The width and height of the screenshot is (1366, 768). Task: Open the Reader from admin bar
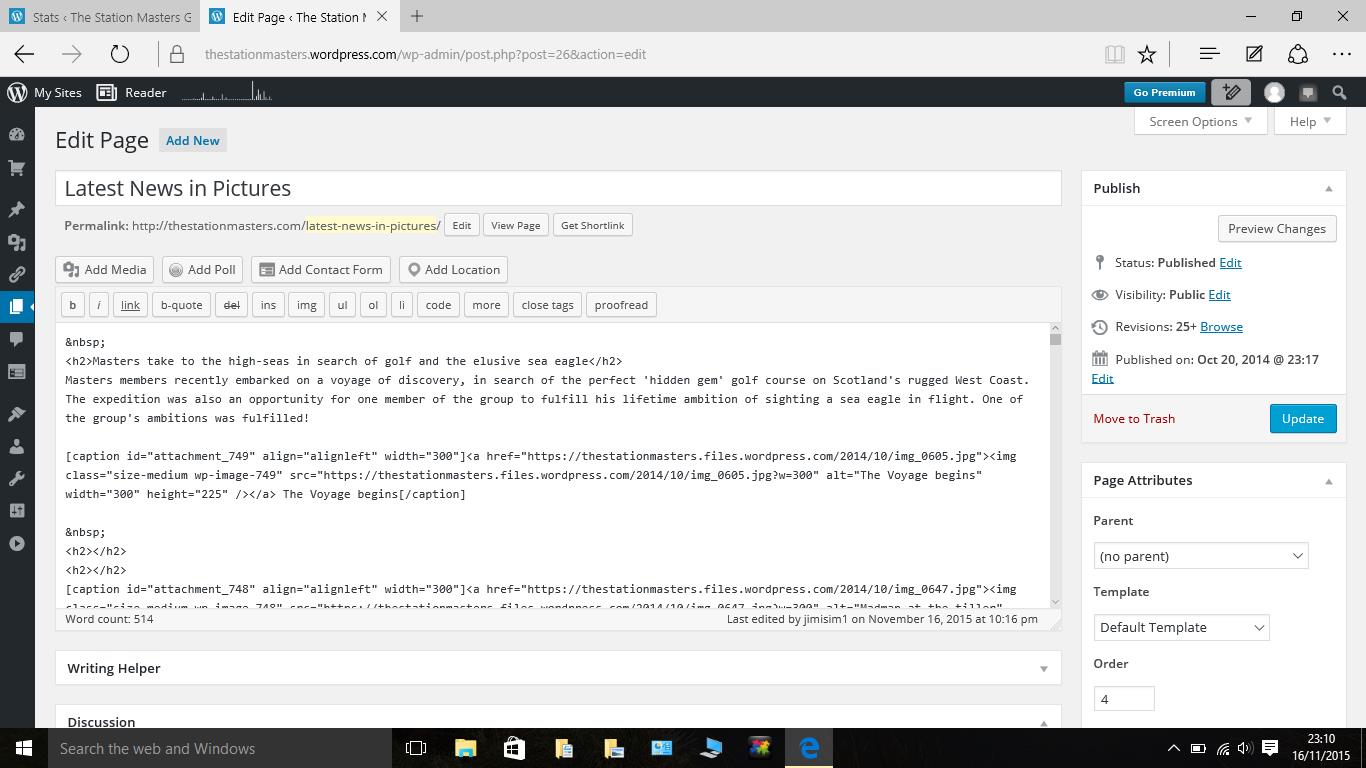tap(132, 92)
